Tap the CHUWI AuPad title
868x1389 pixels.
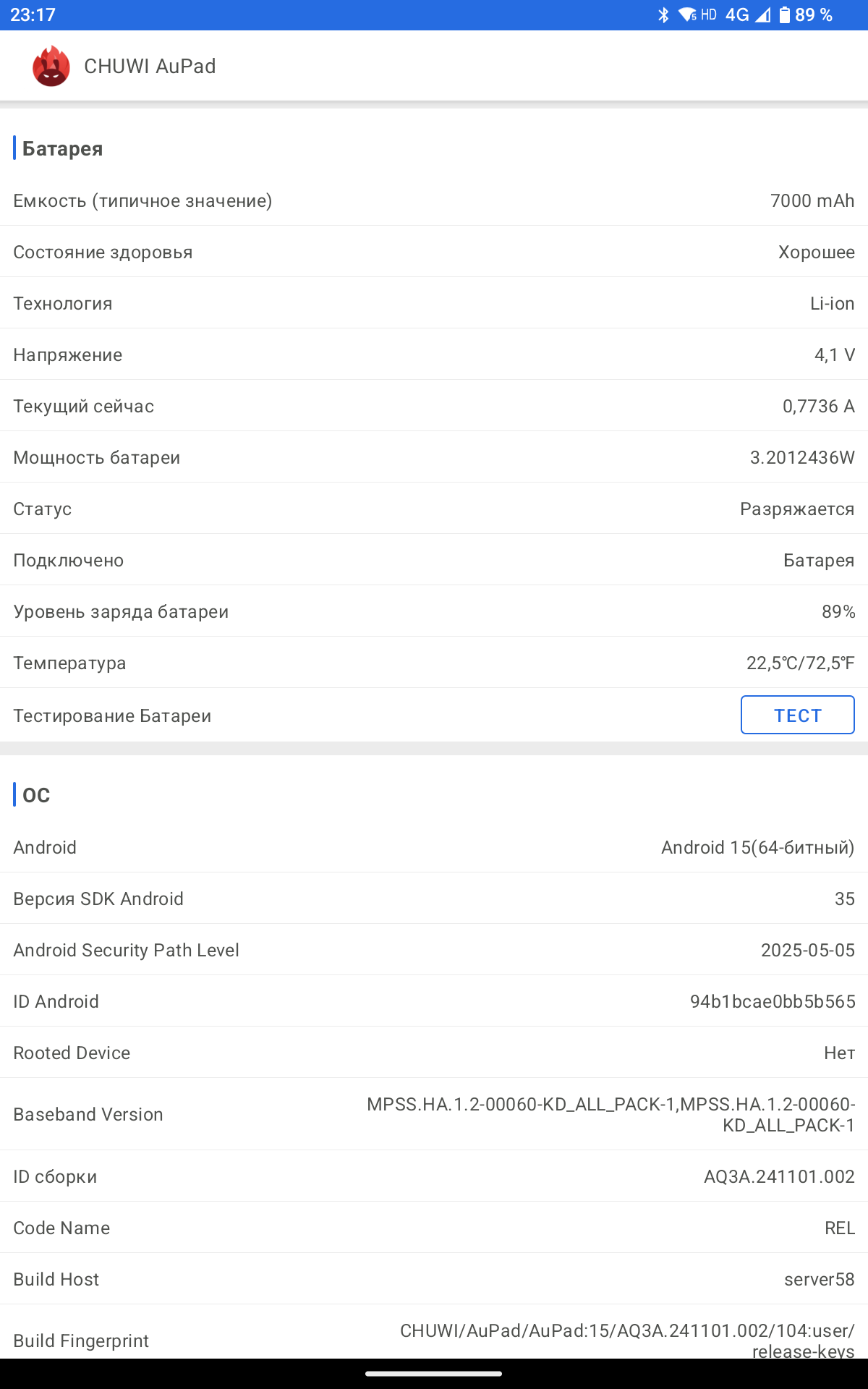150,67
